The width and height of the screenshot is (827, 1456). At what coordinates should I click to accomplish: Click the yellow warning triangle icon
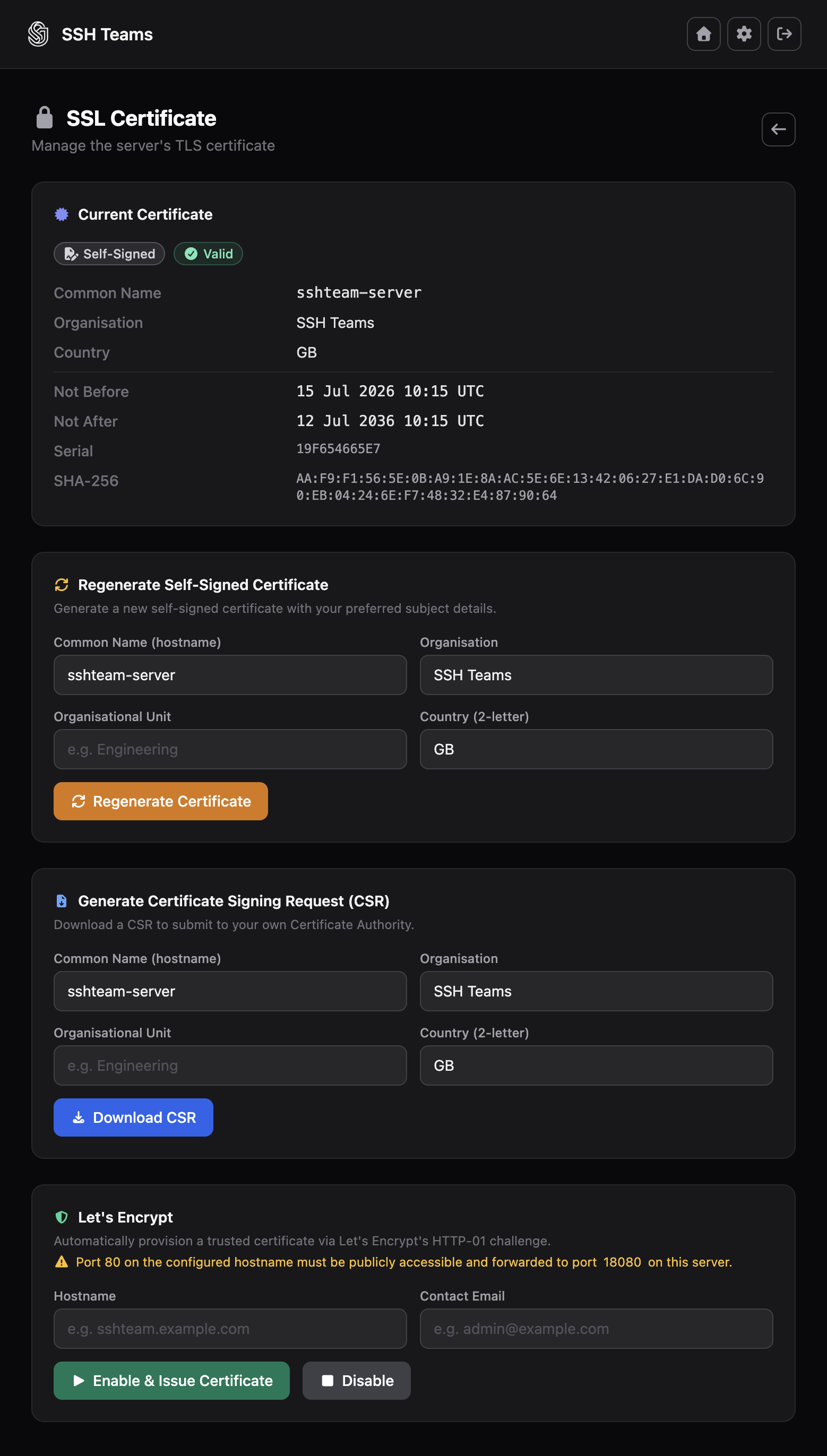[62, 1262]
